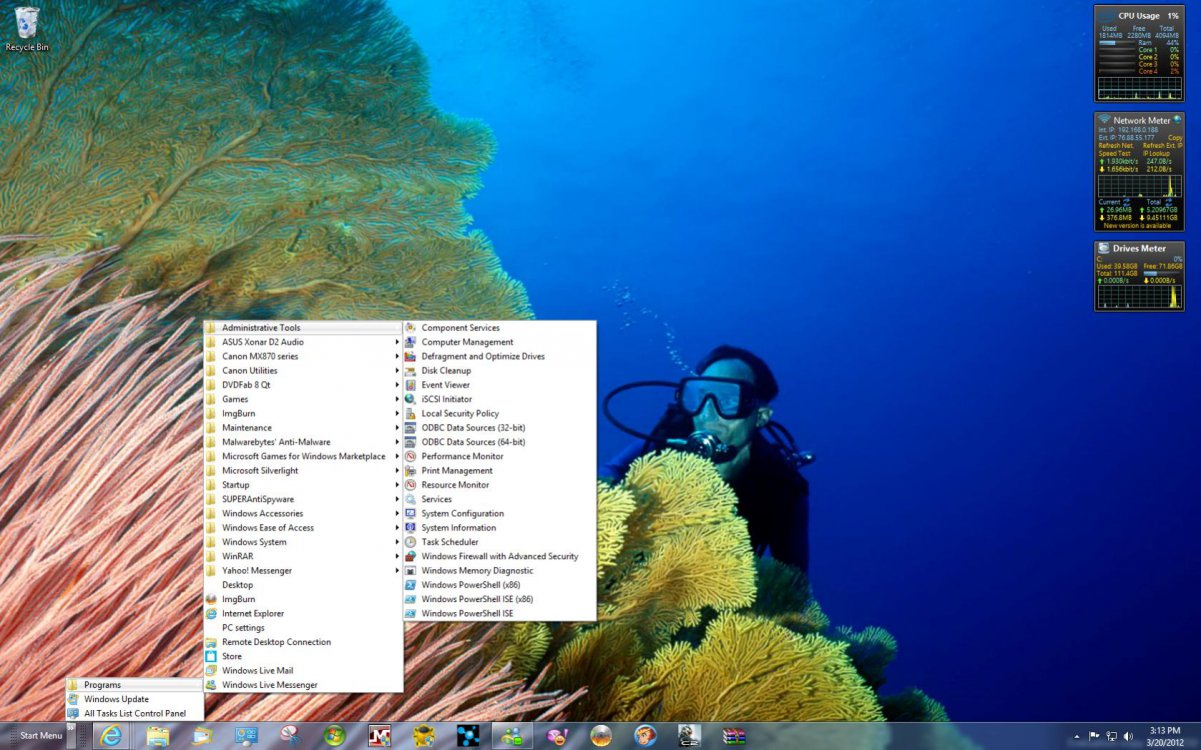Launch Computer Management
The image size is (1201, 750).
pyautogui.click(x=499, y=342)
